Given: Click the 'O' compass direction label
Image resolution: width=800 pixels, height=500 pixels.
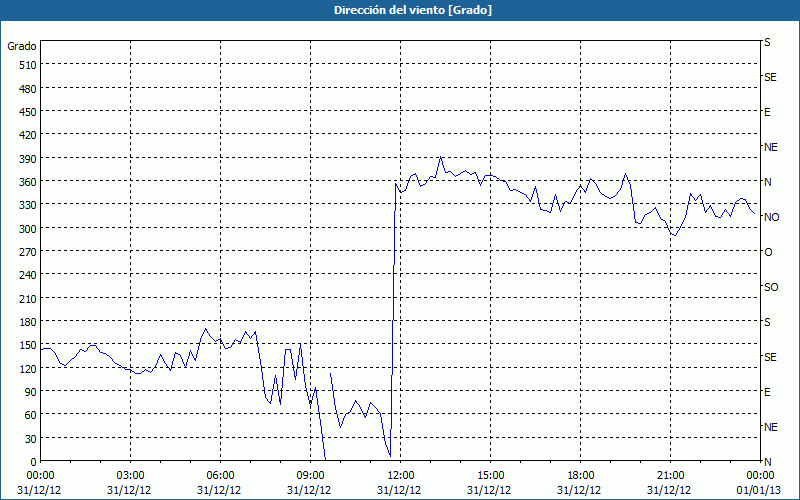Looking at the screenshot, I should coord(768,253).
